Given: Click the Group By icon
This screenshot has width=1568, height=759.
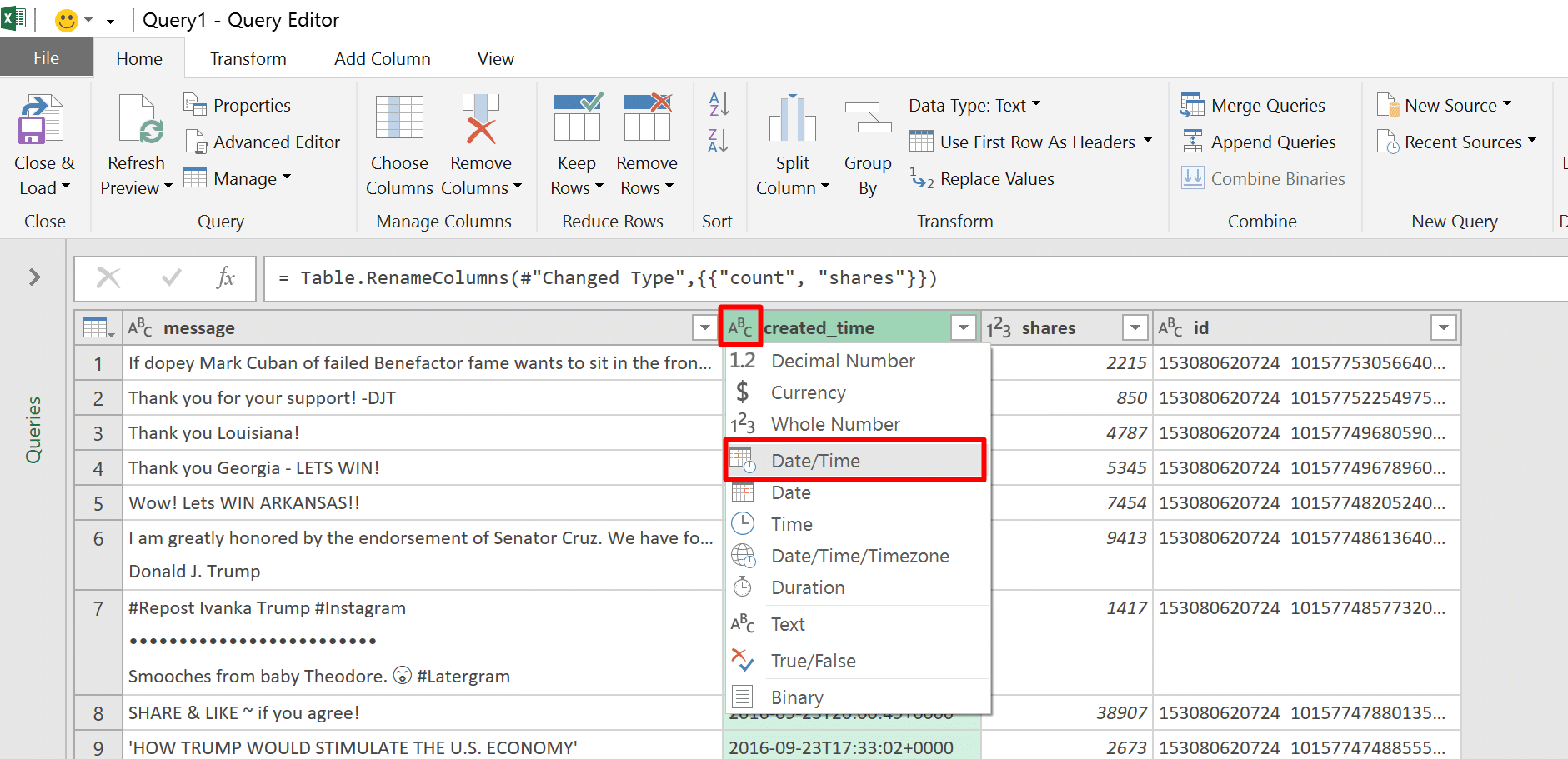Looking at the screenshot, I should pos(868,117).
